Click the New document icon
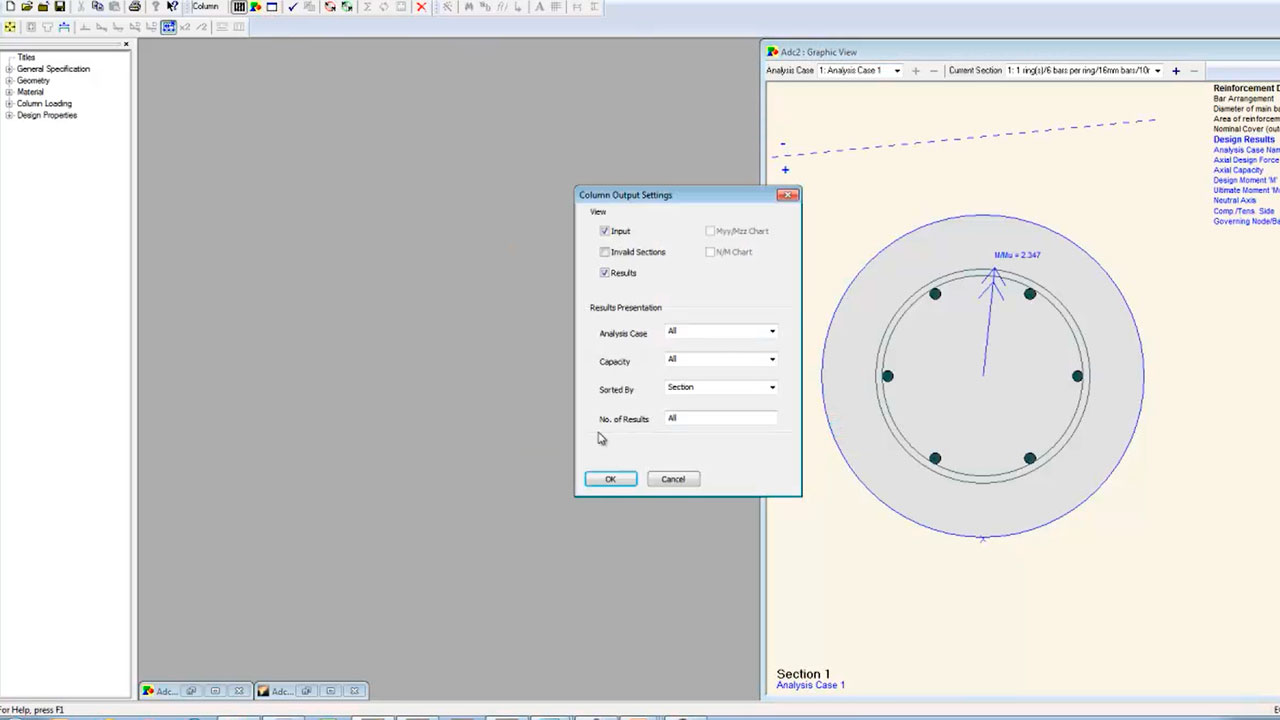Viewport: 1280px width, 720px height. 10,7
